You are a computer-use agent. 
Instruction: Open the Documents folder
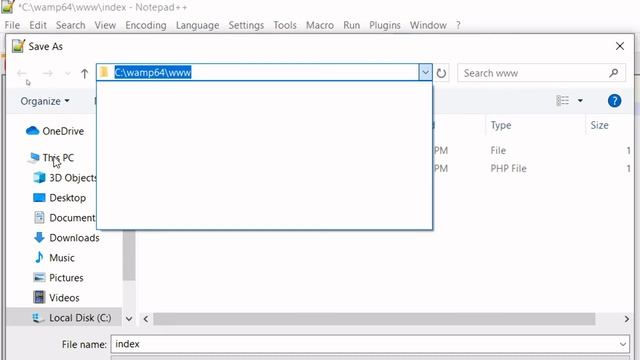pyautogui.click(x=64, y=218)
